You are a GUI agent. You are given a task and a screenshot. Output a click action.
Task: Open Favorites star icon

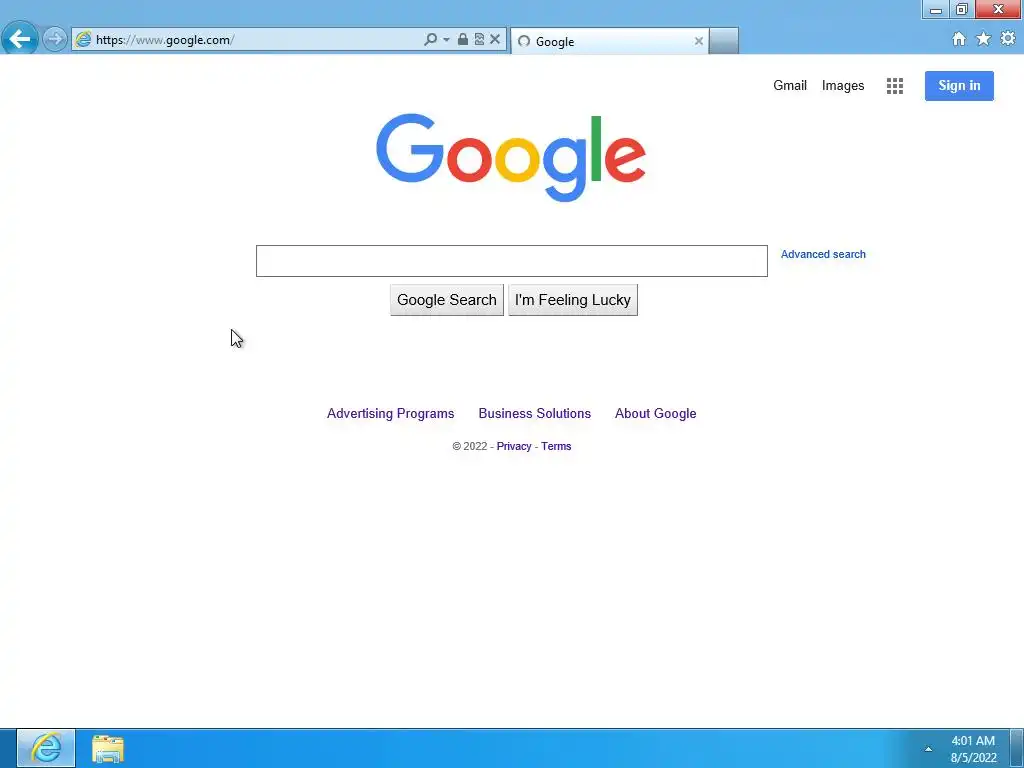click(x=983, y=39)
